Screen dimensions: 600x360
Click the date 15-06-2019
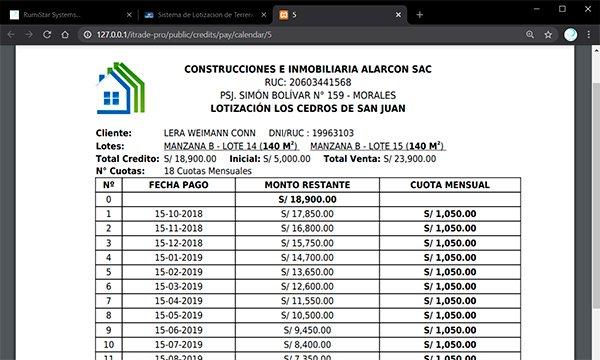pos(179,330)
